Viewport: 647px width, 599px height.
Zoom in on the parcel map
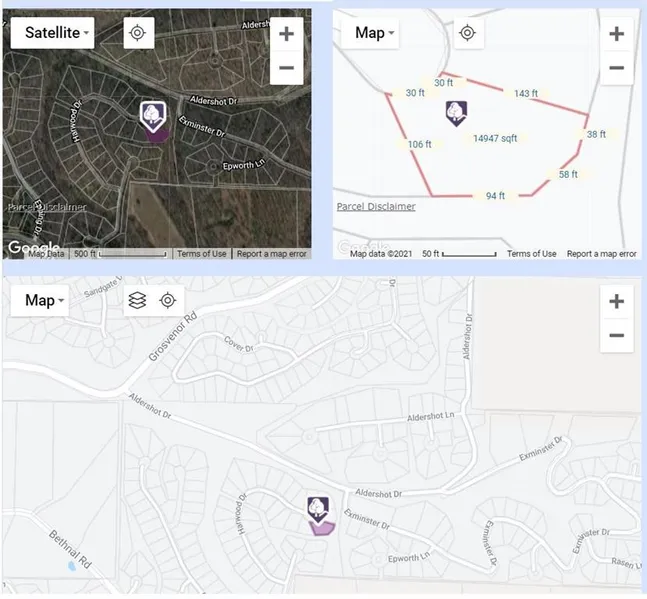pos(616,34)
